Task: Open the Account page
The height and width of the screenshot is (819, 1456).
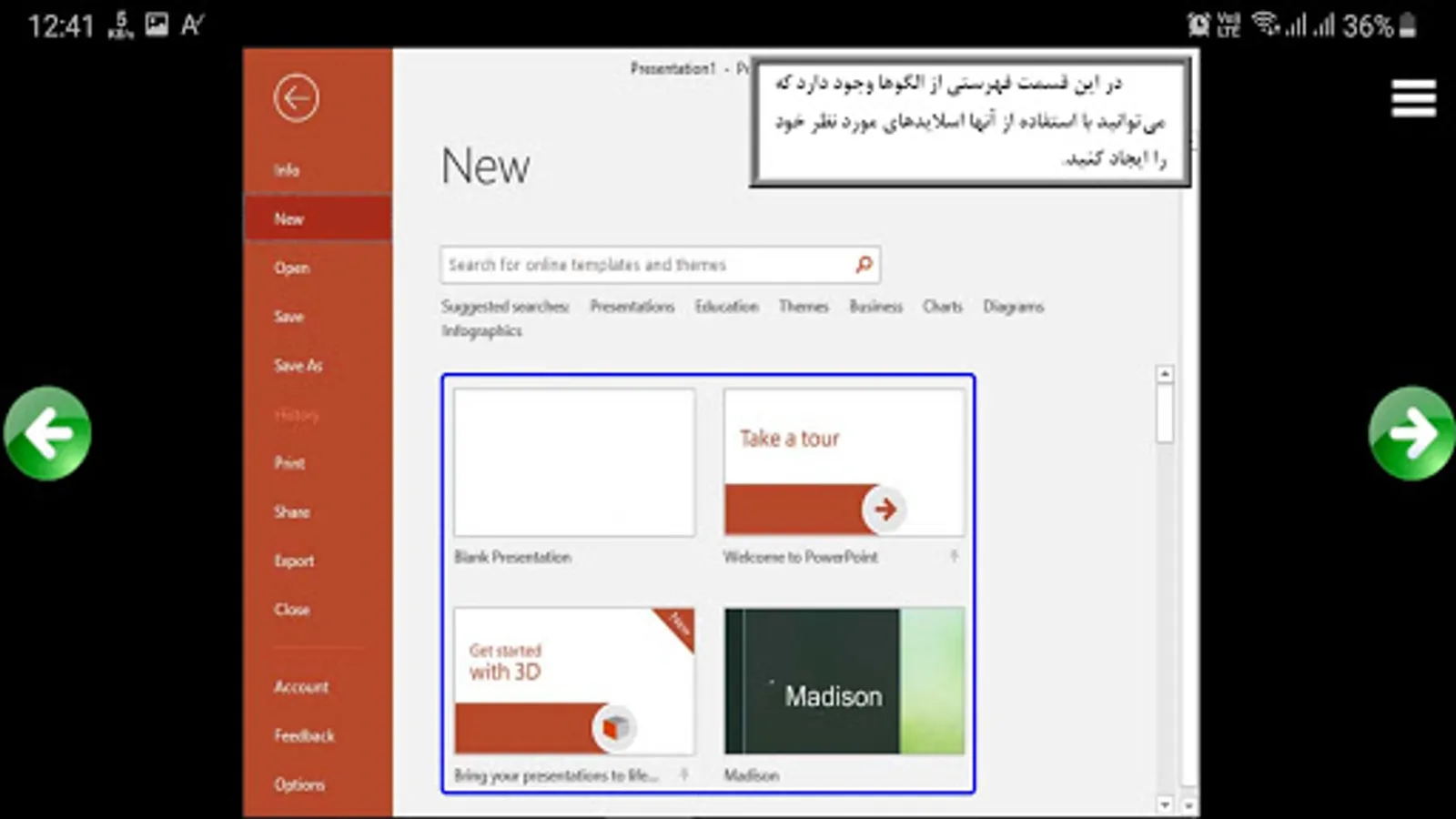Action: click(x=301, y=687)
